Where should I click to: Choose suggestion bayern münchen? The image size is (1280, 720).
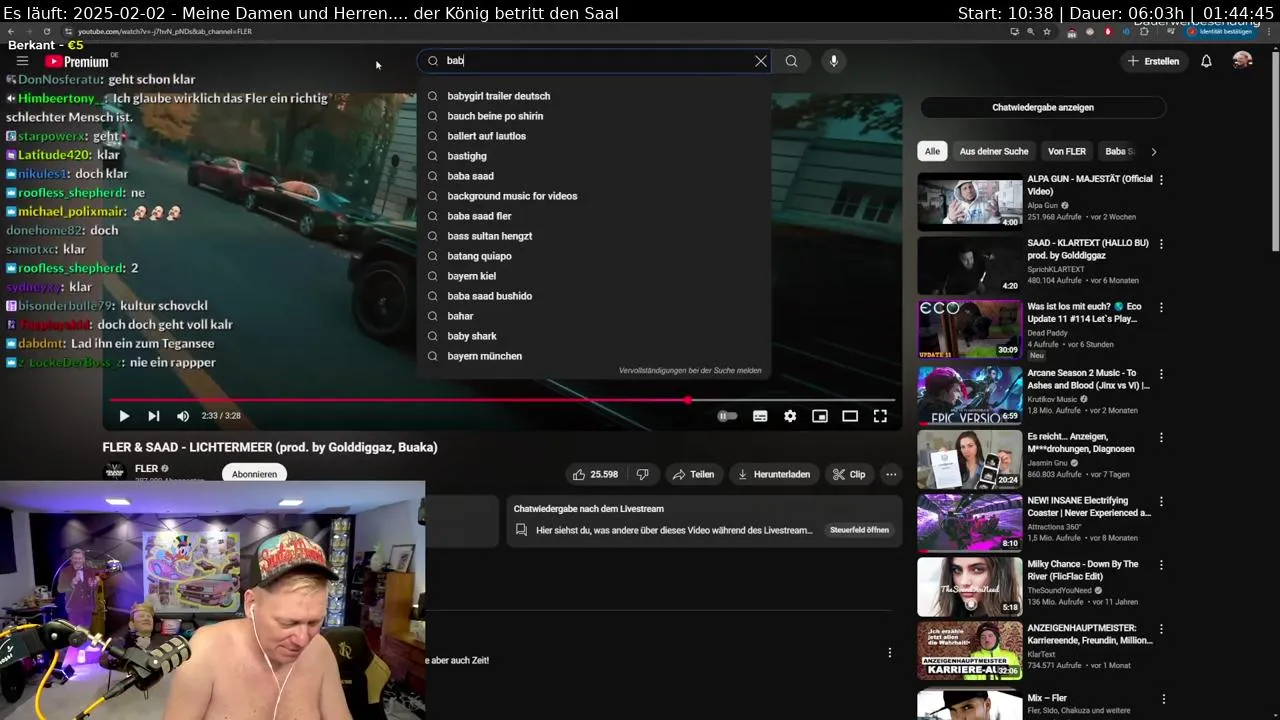(484, 356)
